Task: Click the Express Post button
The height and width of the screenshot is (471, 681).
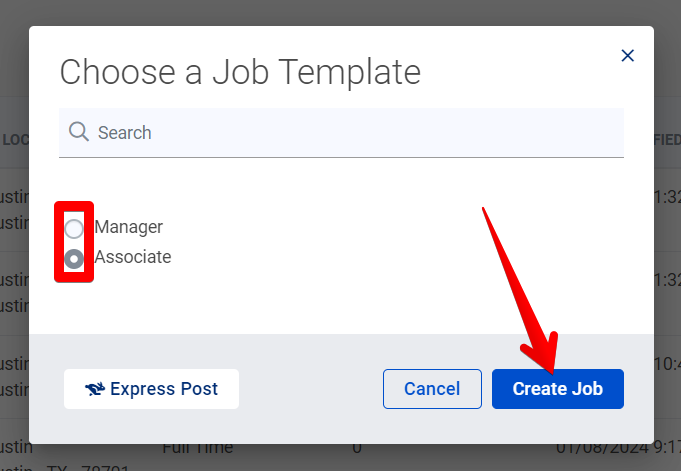Action: point(151,389)
